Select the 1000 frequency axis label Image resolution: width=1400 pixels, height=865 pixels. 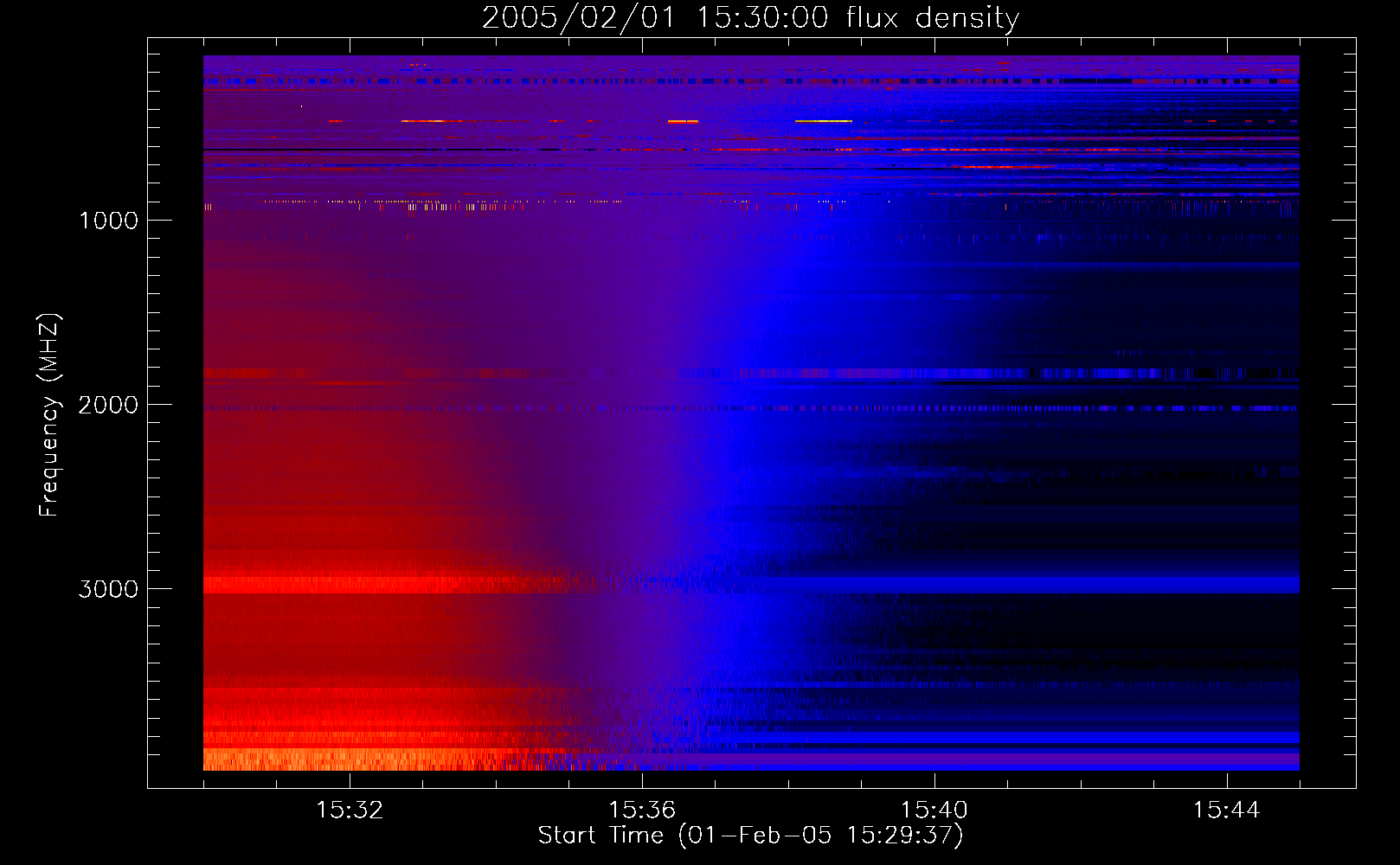pyautogui.click(x=108, y=221)
